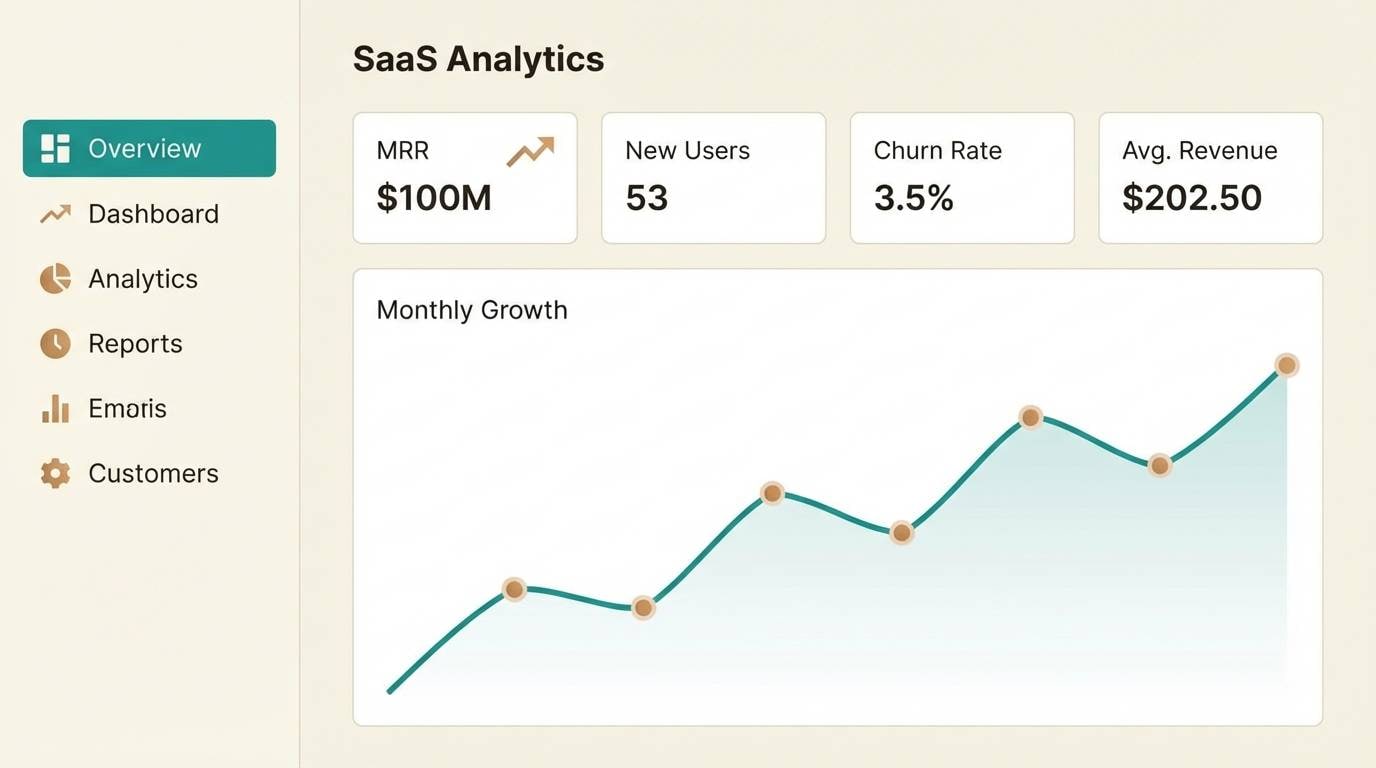
Task: Click the Churn Rate card showing 3.5%
Action: pos(961,177)
